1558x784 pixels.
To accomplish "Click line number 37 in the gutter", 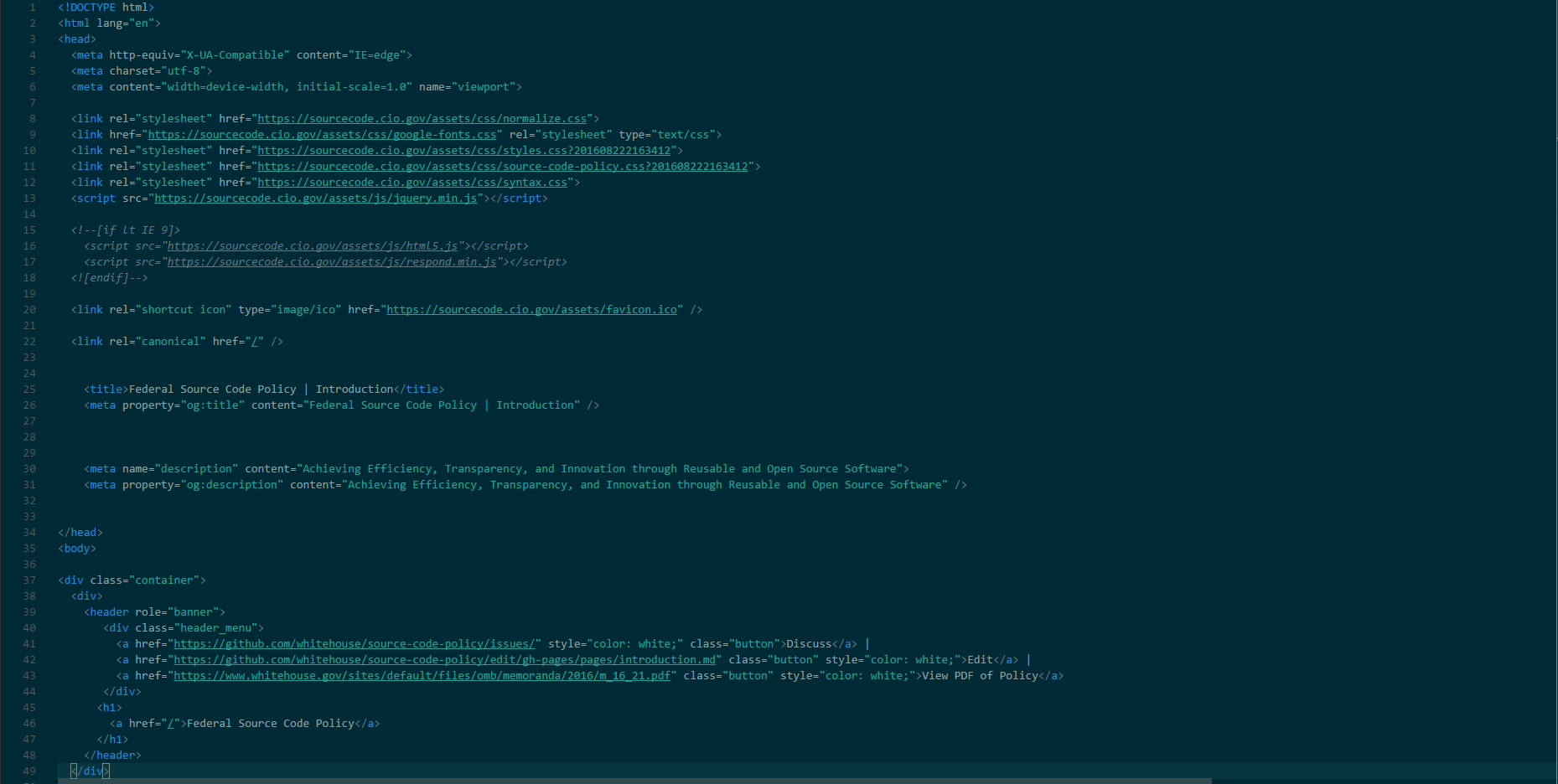I will tap(29, 580).
